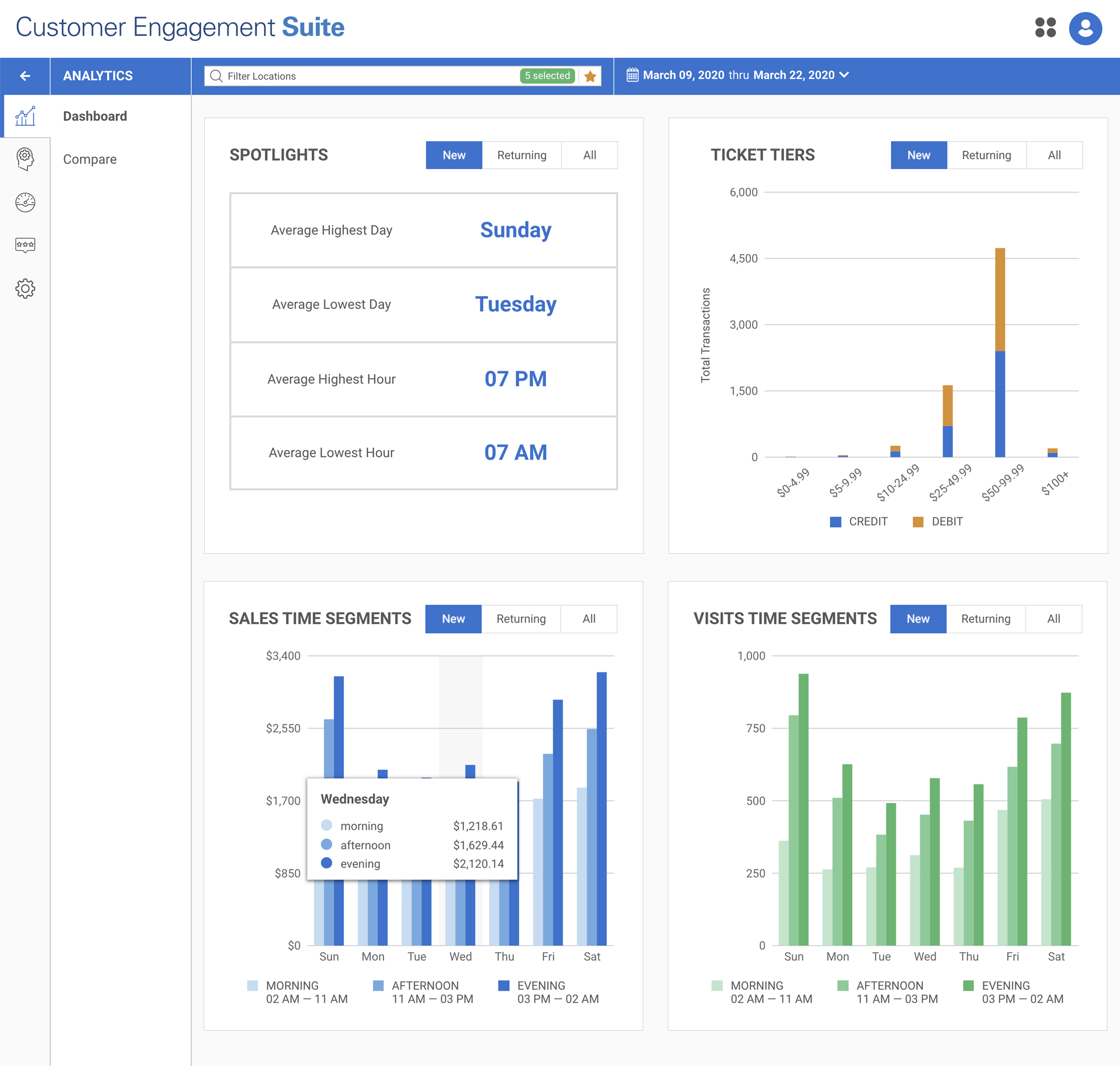Click the 07 PM highest hour value
The height and width of the screenshot is (1066, 1120).
tap(516, 379)
